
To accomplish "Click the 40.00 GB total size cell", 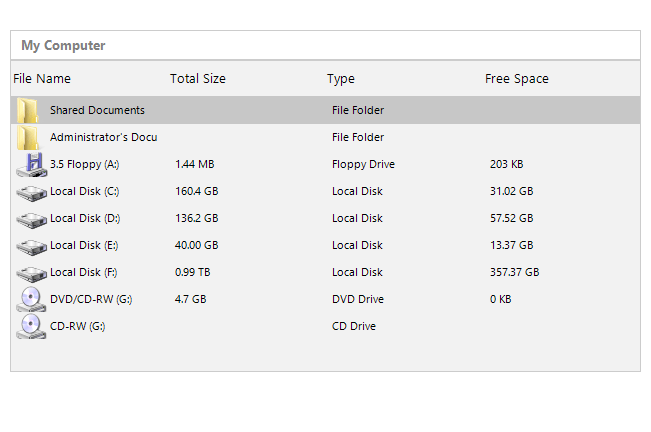I will (196, 245).
